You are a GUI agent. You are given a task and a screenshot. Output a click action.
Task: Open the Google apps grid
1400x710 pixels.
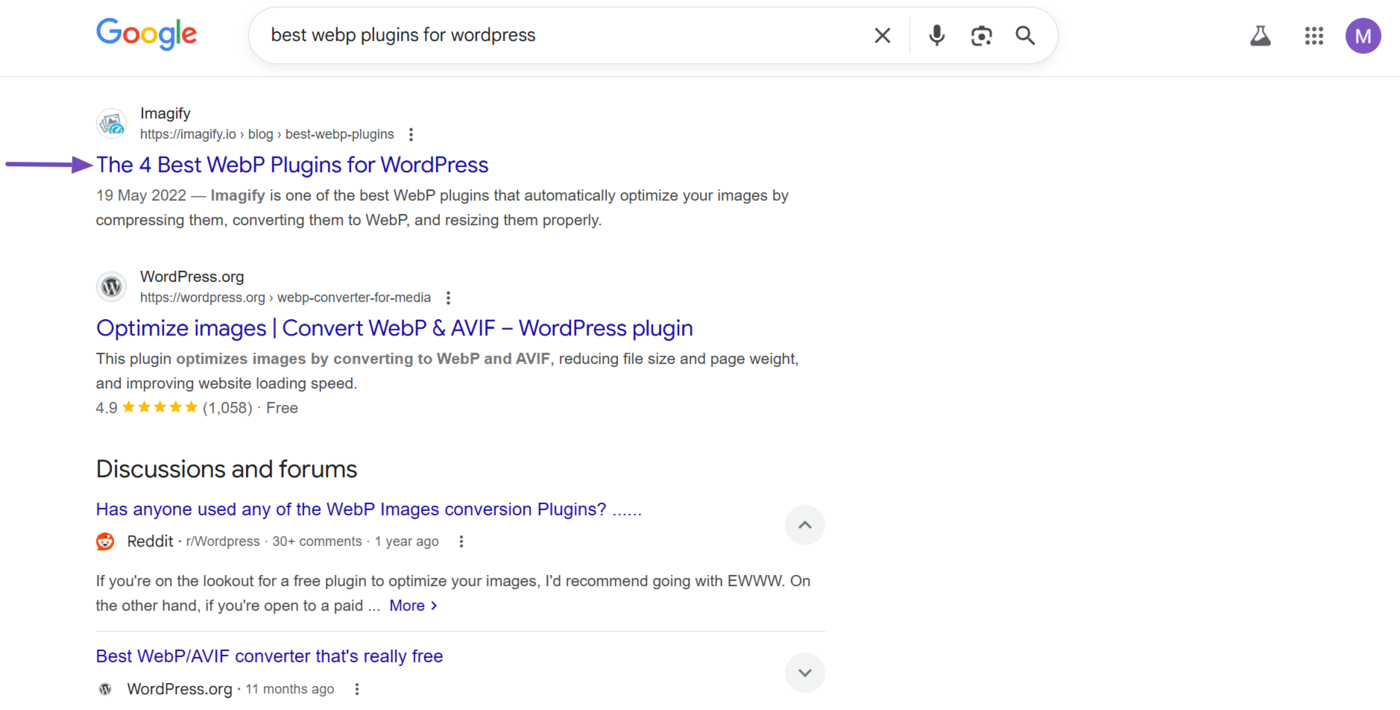click(x=1314, y=36)
